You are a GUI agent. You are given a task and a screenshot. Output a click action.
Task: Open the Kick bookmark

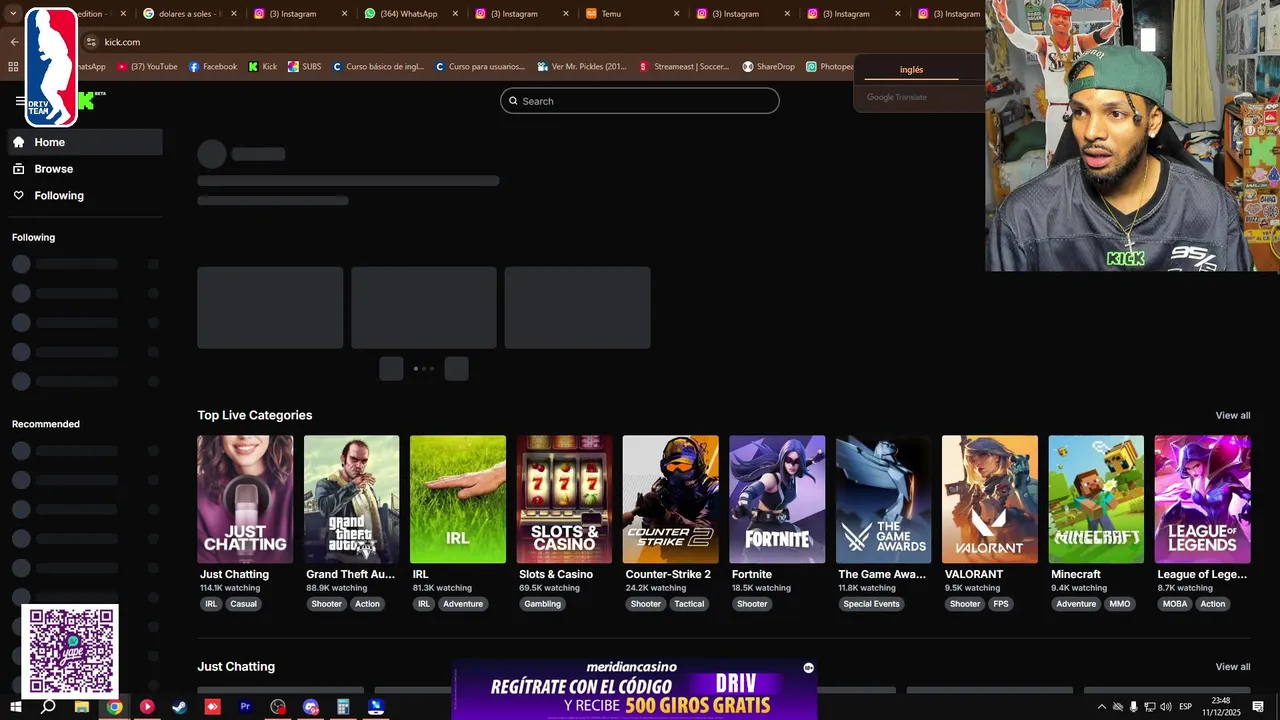click(263, 67)
